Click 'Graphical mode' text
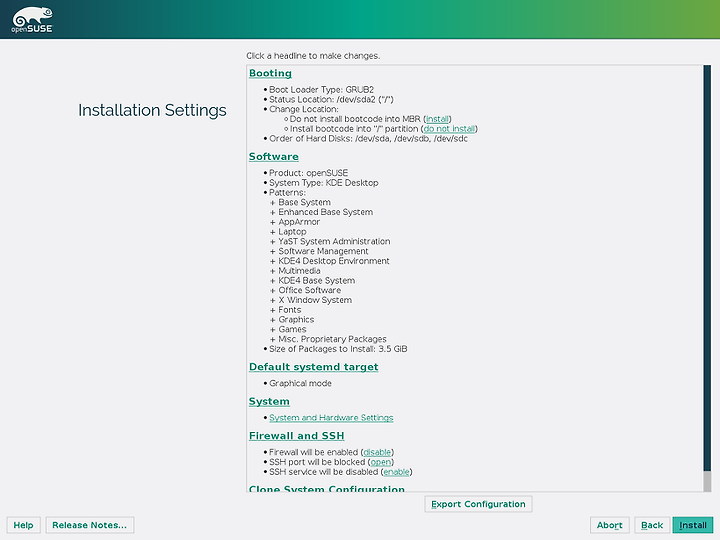Viewport: 720px width, 540px height. click(300, 383)
